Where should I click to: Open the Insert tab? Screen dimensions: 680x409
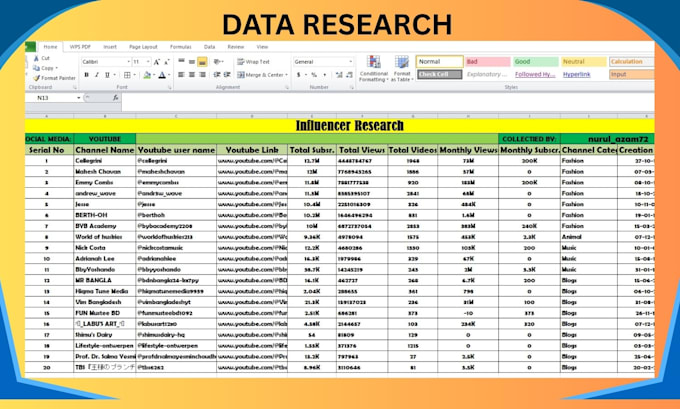coord(110,47)
